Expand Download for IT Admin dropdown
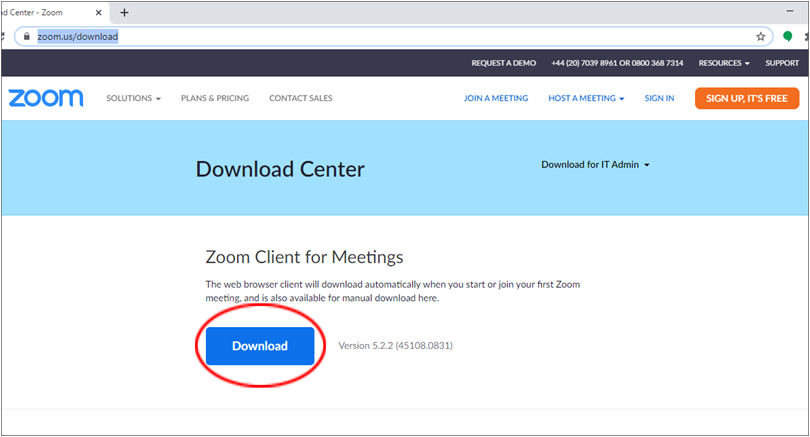Screen dimensions: 810x437 [x=595, y=165]
